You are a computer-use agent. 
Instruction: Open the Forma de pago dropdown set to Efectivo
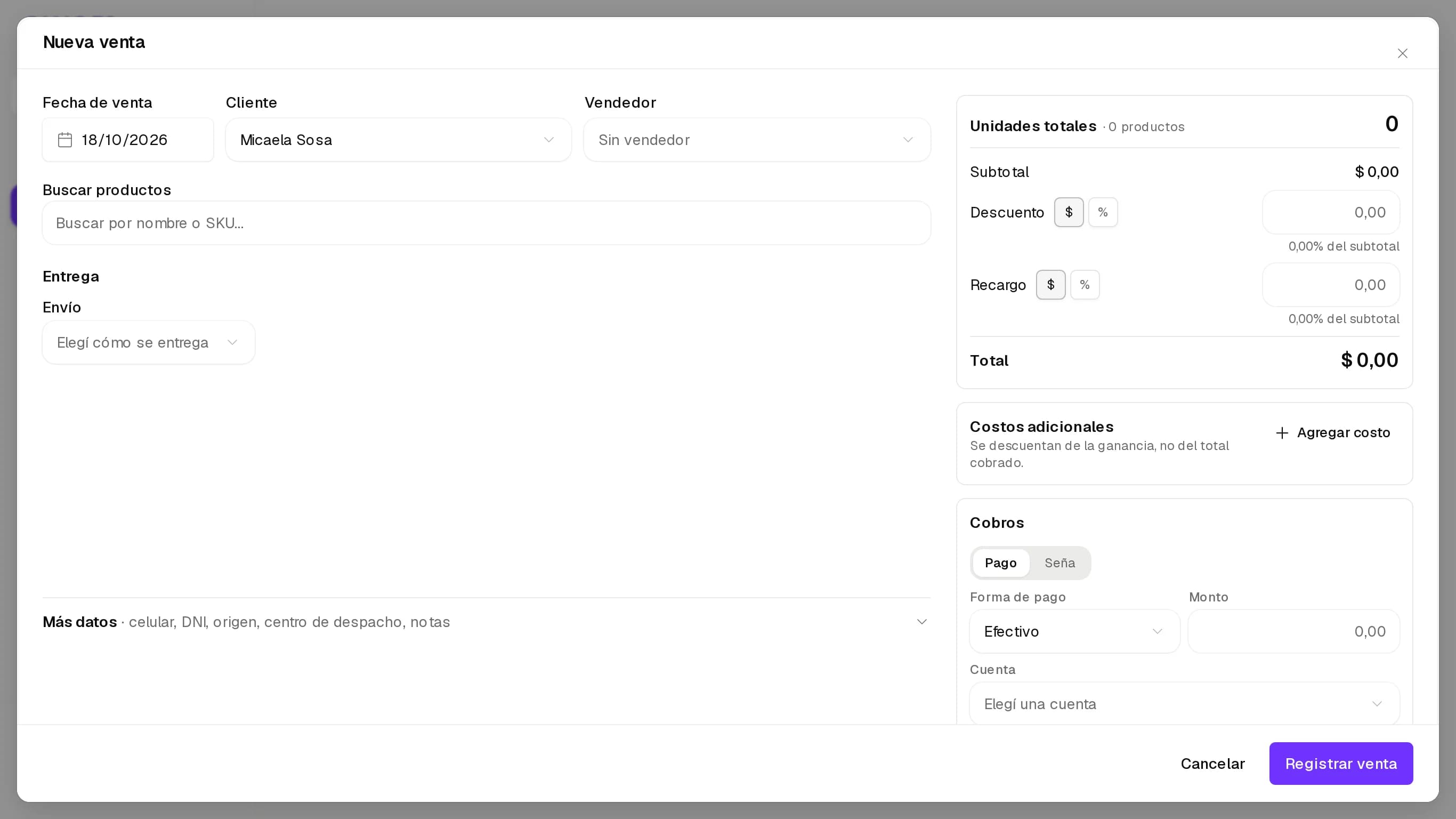click(x=1074, y=631)
